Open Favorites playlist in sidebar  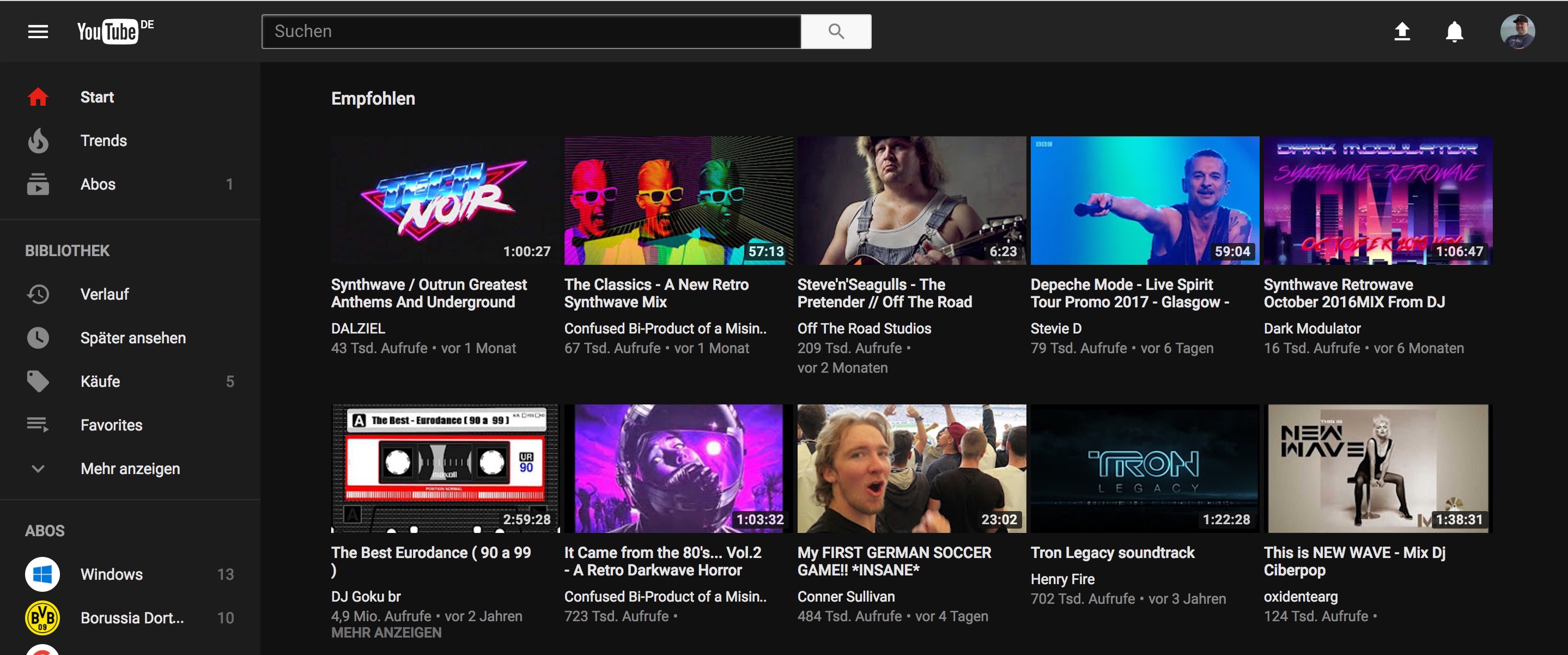(x=130, y=425)
